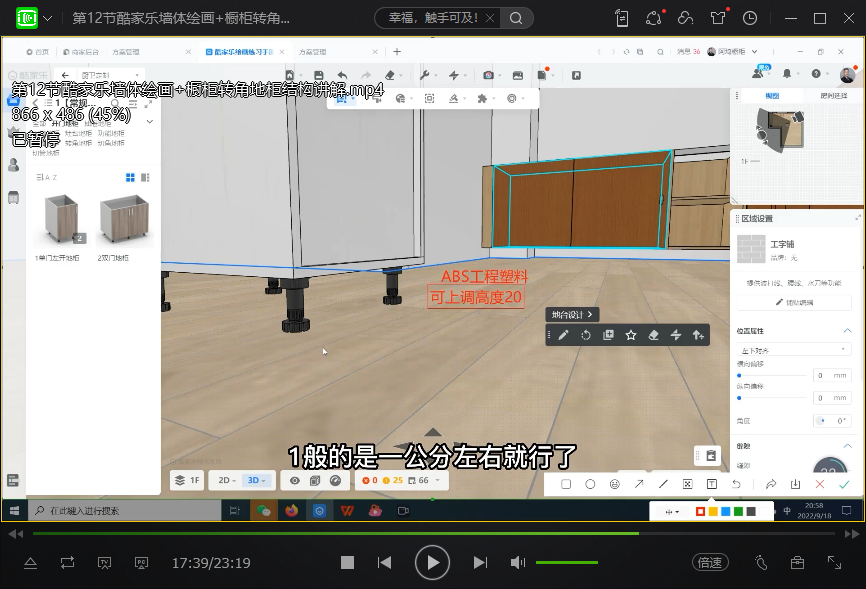Image resolution: width=866 pixels, height=589 pixels.
Task: Select rectangle annotation tool in screenshot bar
Action: pos(566,484)
